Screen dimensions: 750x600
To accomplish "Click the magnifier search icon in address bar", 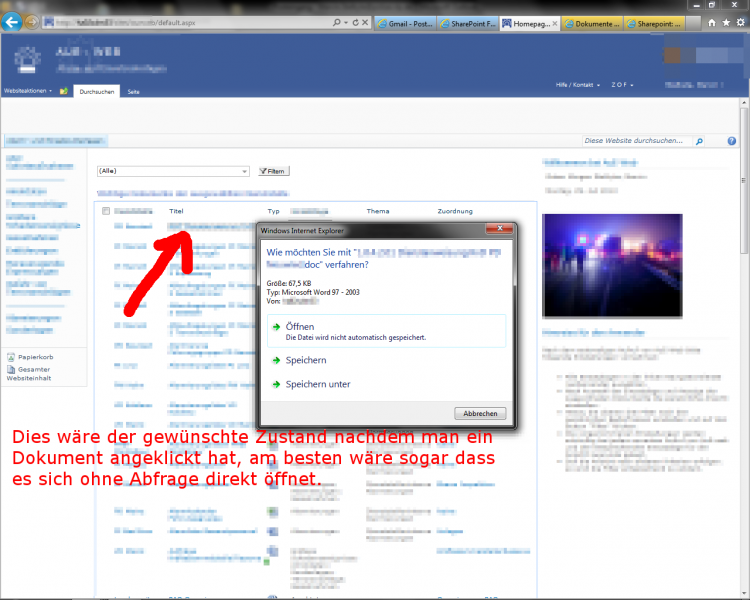I will [x=337, y=22].
